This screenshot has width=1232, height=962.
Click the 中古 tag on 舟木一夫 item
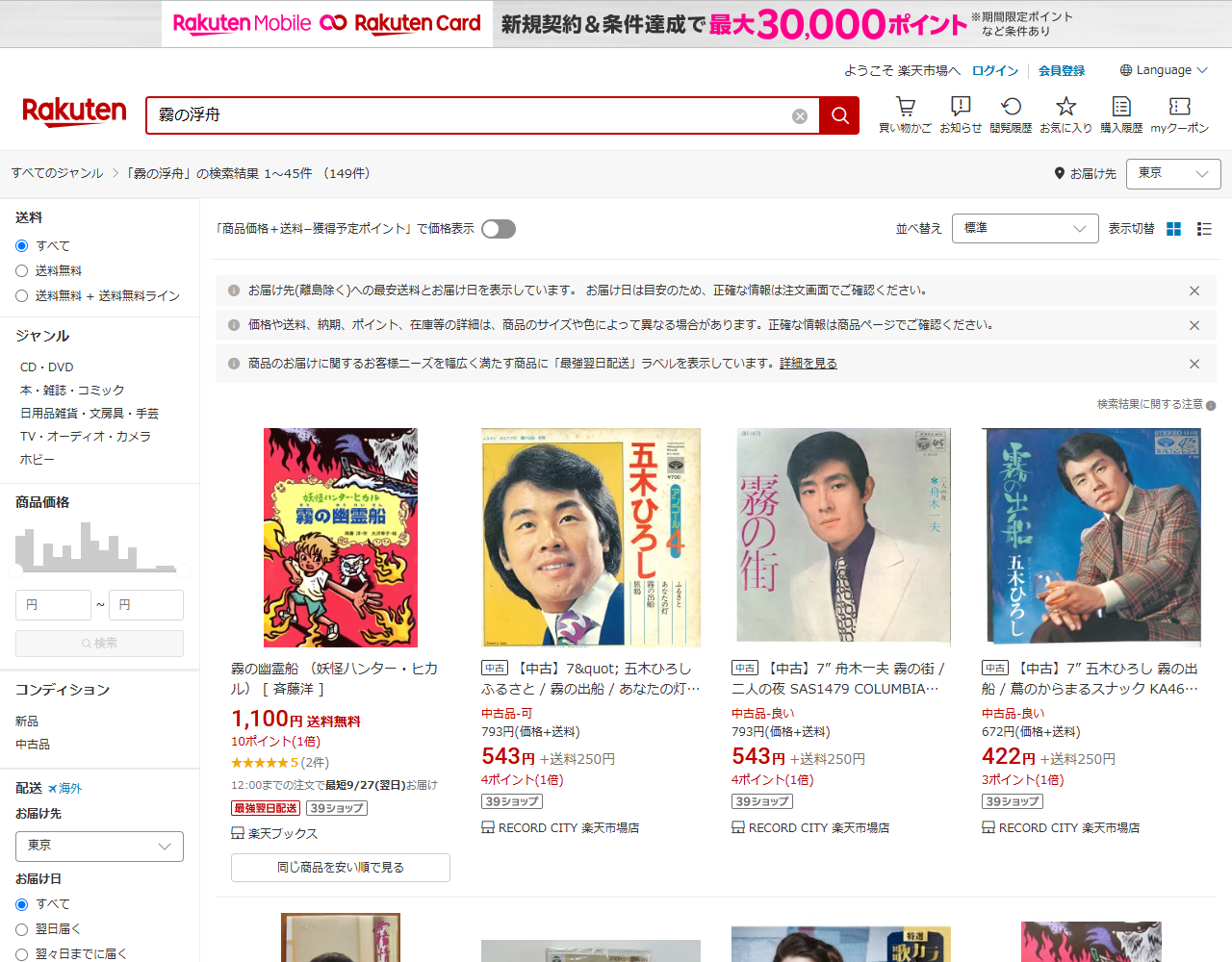tap(745, 668)
